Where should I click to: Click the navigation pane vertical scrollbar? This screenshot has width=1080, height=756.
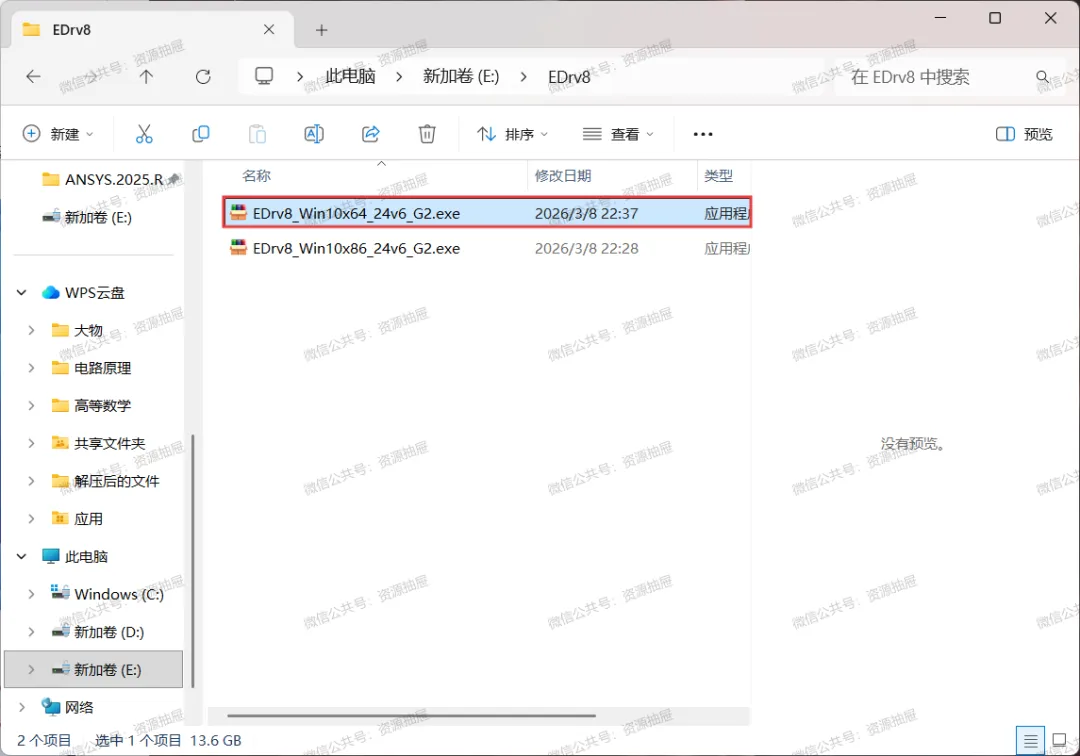pyautogui.click(x=193, y=560)
